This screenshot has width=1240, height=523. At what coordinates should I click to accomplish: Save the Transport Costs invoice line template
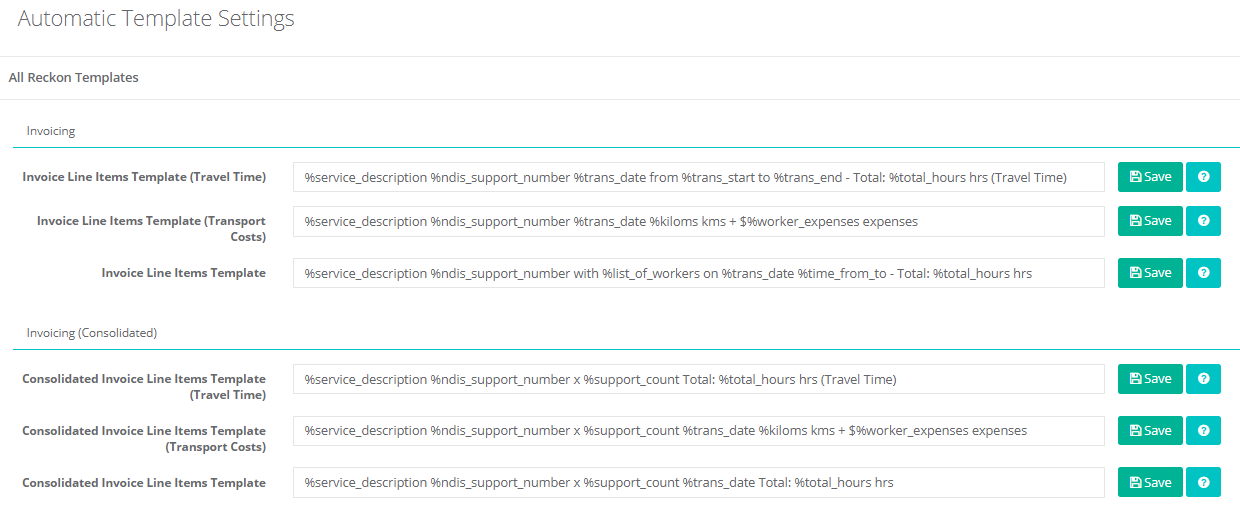coord(1150,221)
